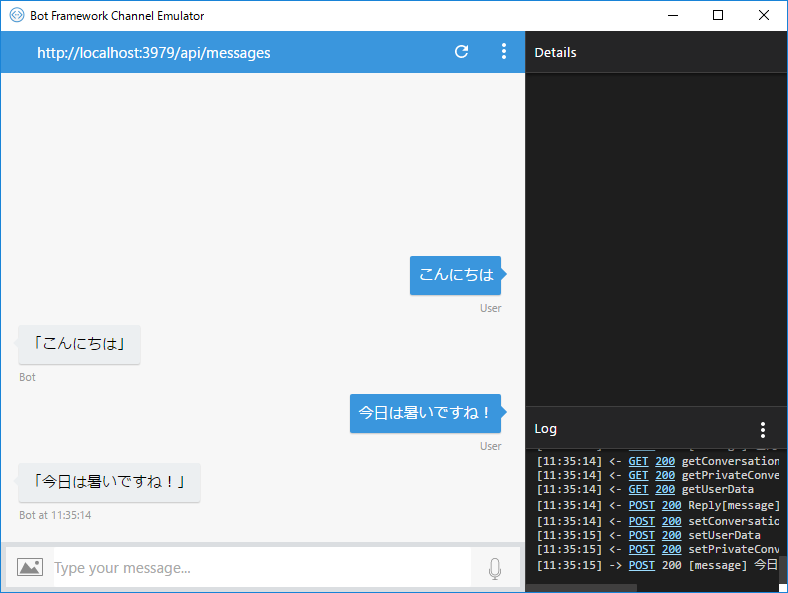788x593 pixels.
Task: Close the Bot Framework Channel Emulator window
Action: (764, 16)
